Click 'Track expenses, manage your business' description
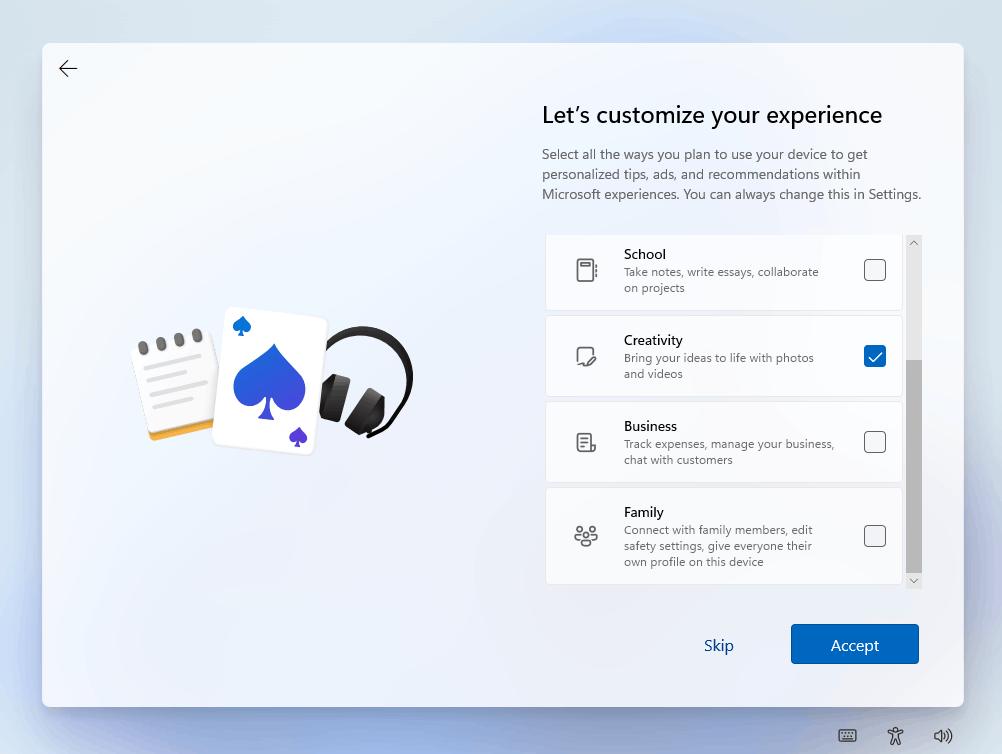Screen dimensions: 1002x754 point(729,452)
